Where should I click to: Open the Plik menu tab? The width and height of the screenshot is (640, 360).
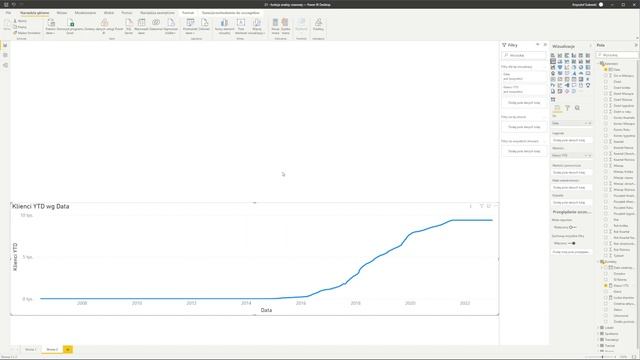[x=8, y=13]
